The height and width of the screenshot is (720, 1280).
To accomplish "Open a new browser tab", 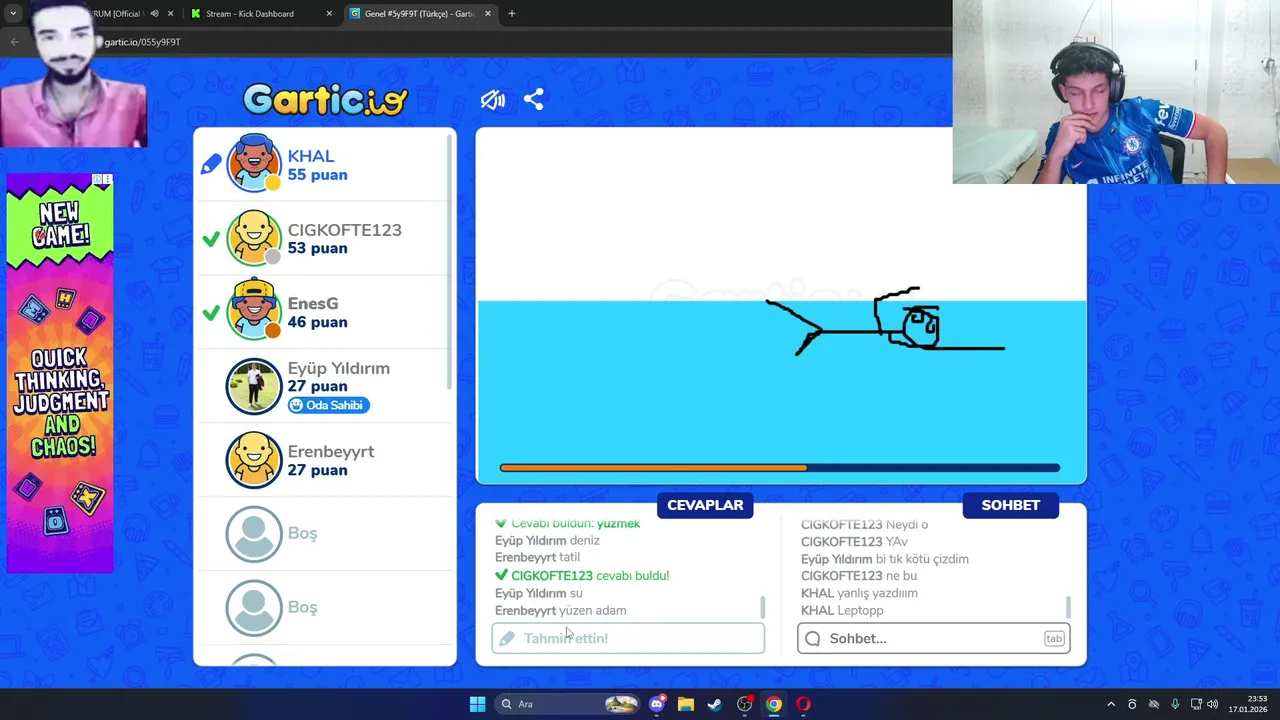I will (x=512, y=14).
